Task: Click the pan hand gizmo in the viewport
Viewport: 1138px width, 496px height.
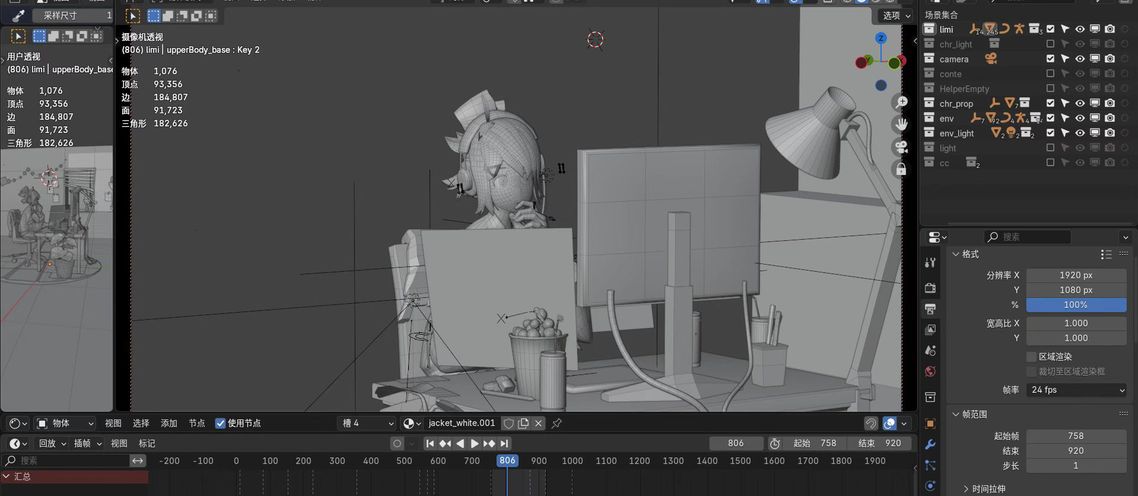Action: click(x=901, y=124)
